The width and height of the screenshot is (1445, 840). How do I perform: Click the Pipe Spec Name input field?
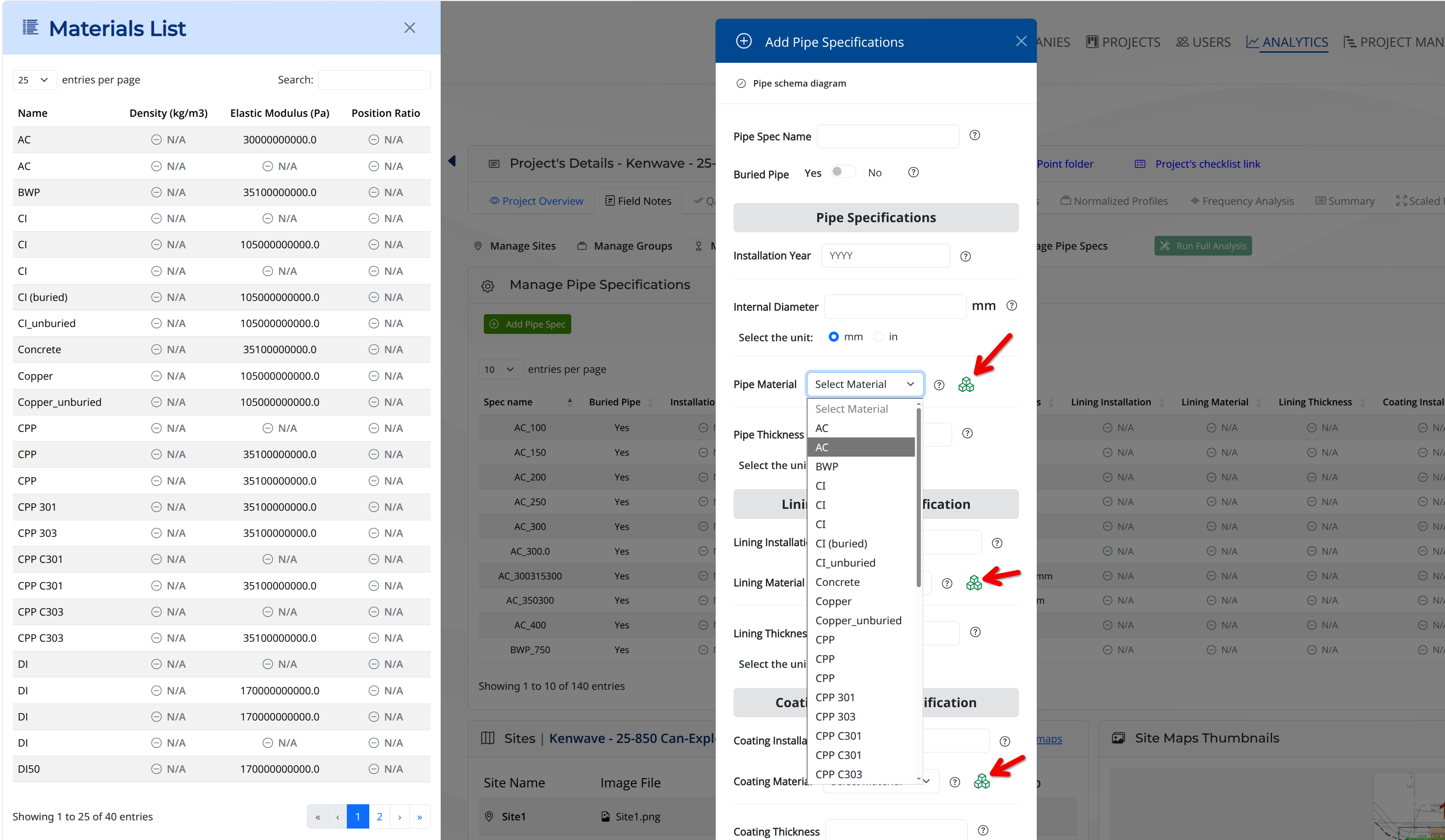(887, 136)
